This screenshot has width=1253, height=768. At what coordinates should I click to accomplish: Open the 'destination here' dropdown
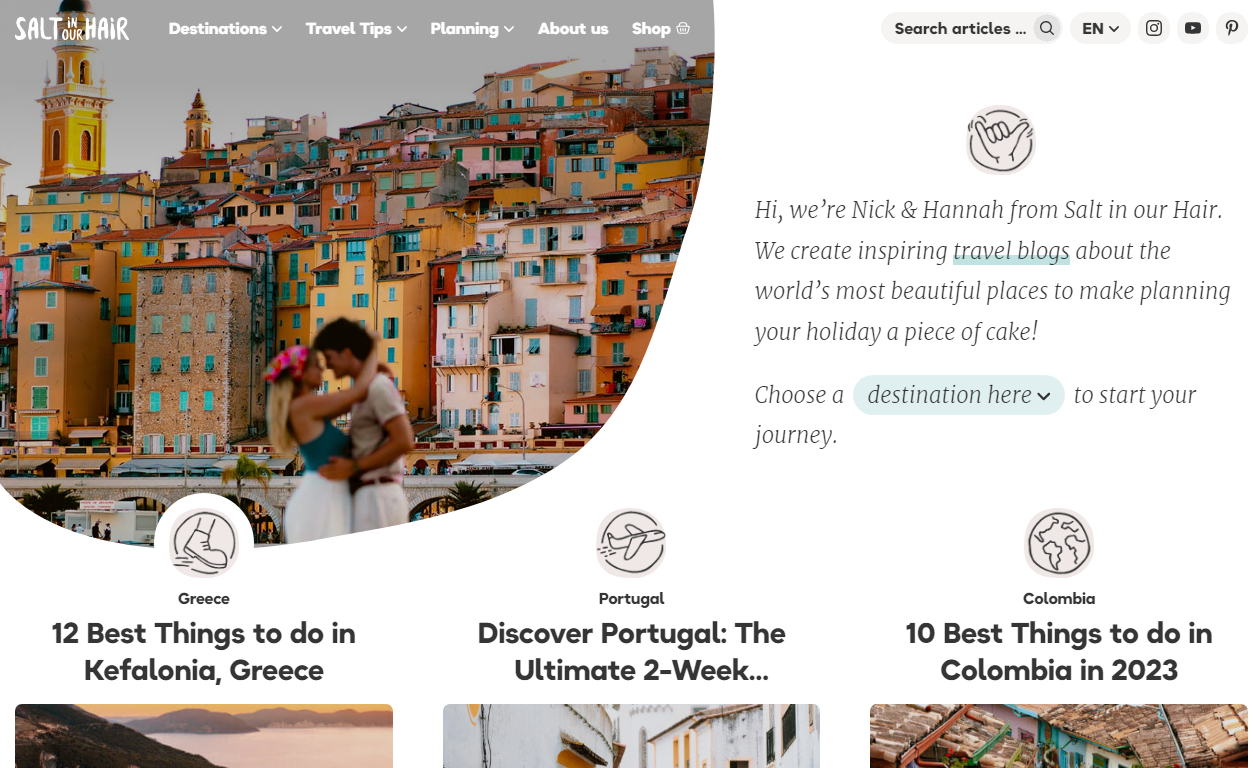[x=958, y=395]
